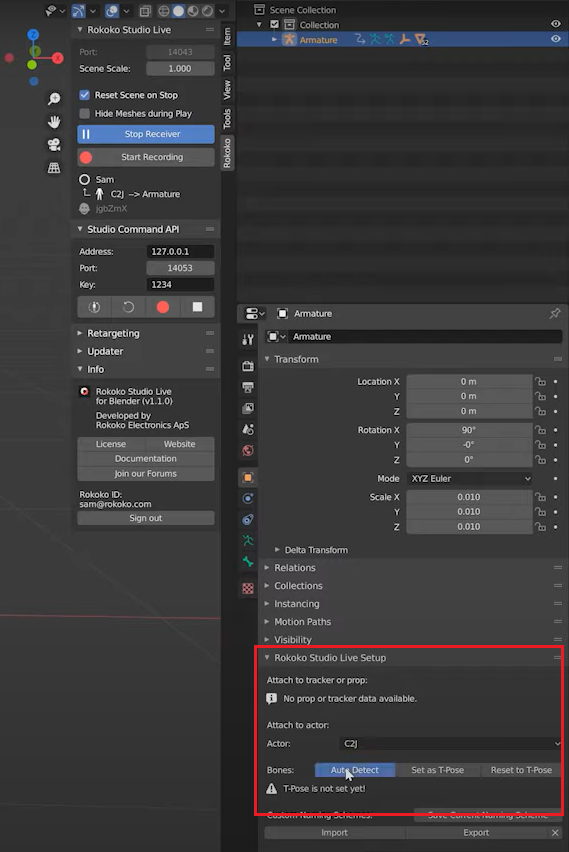Enable Hide Meshes during Play
569x852 pixels.
click(x=84, y=113)
